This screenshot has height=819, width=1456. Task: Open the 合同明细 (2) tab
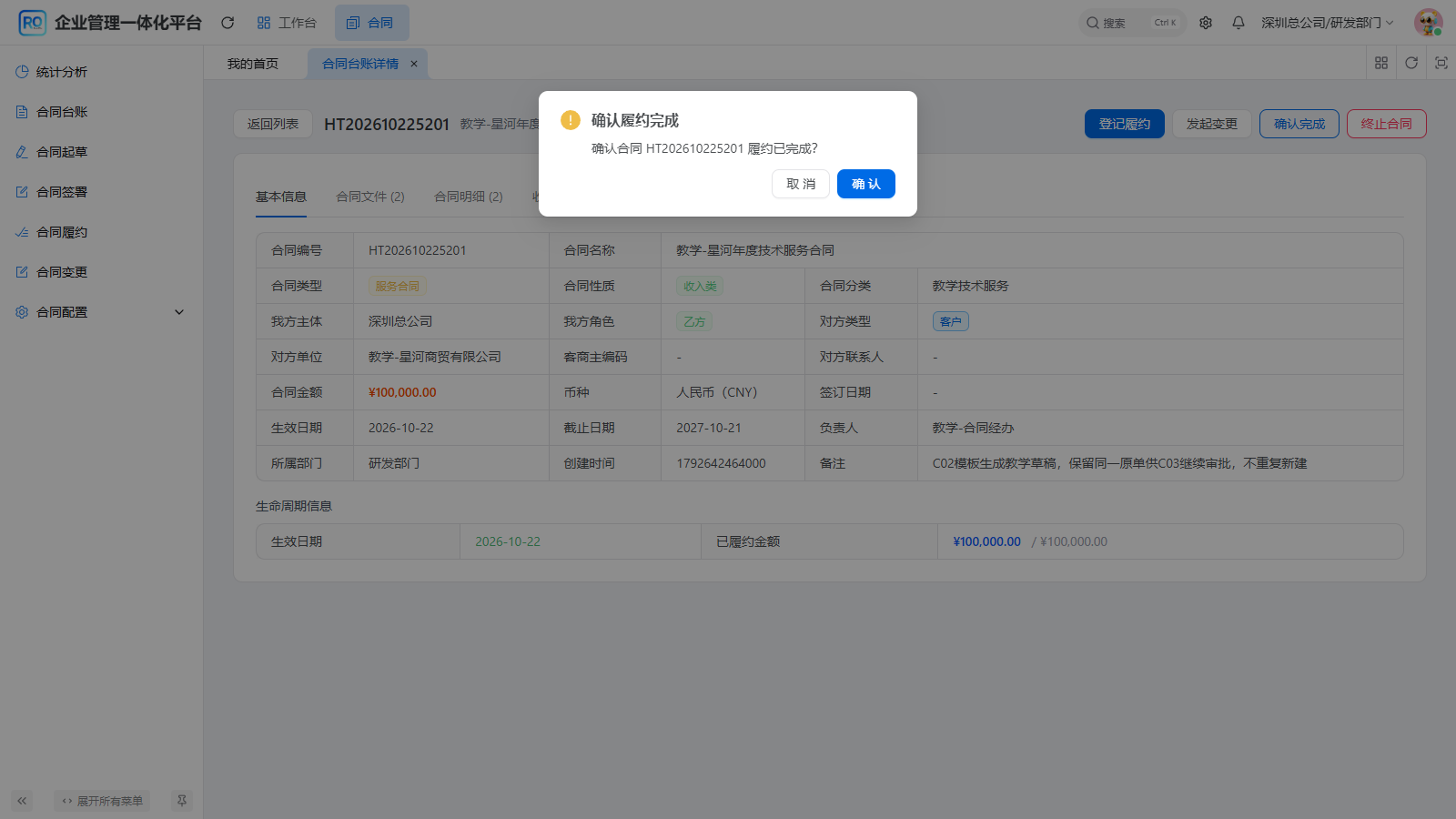click(x=469, y=197)
